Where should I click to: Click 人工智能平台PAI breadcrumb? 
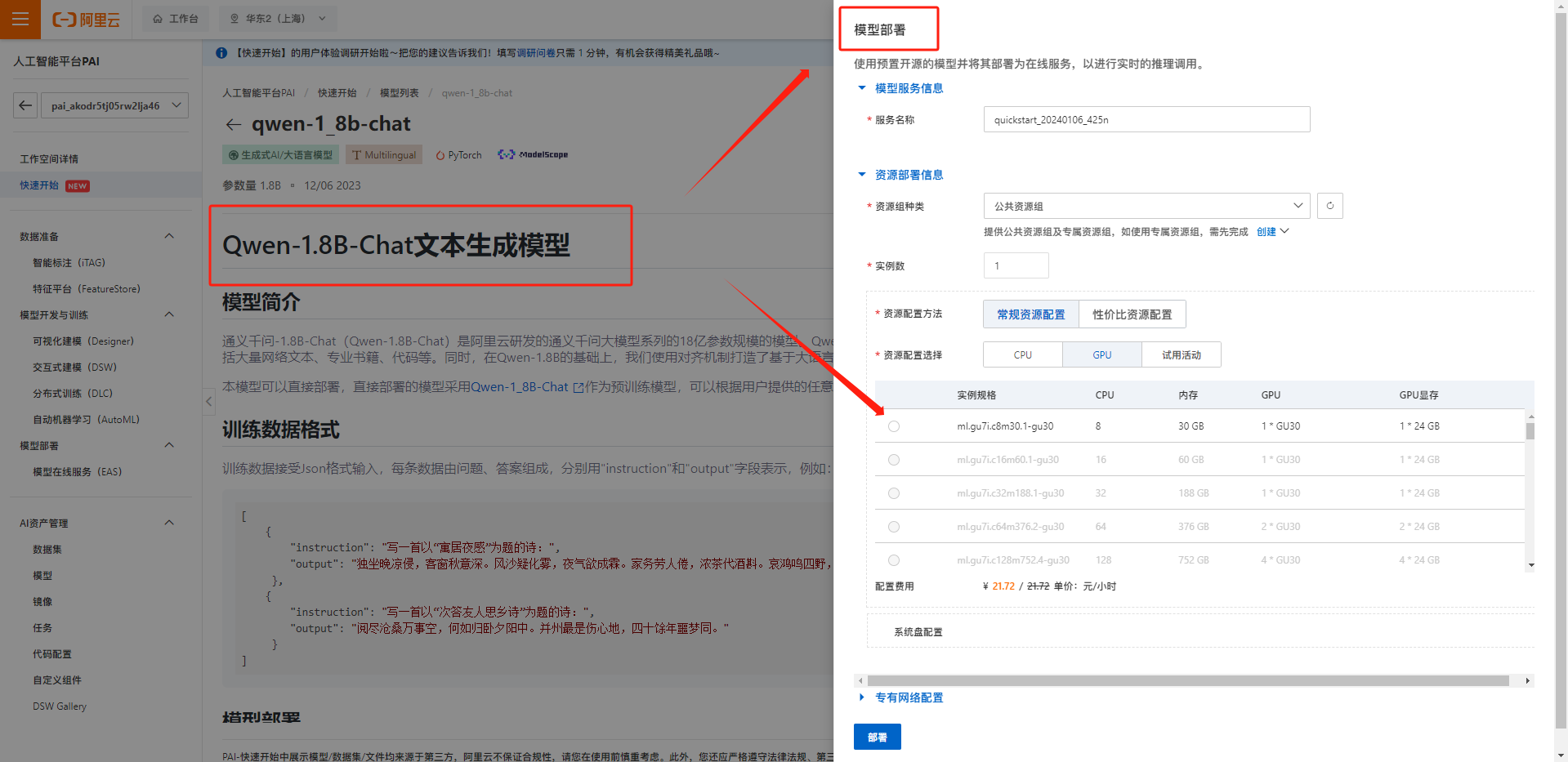click(259, 93)
